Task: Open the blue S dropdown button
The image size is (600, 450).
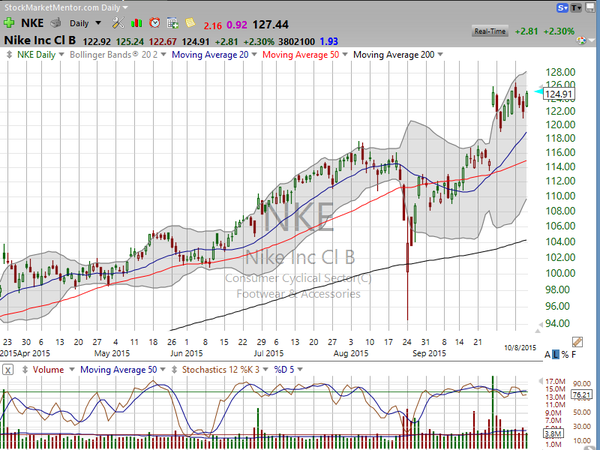Action: 562,8
